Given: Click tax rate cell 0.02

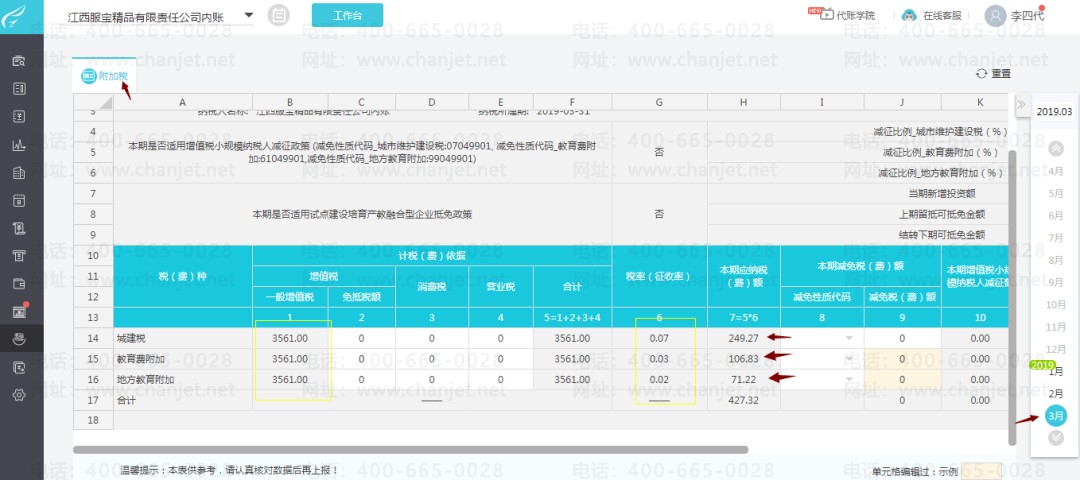Looking at the screenshot, I should 659,379.
